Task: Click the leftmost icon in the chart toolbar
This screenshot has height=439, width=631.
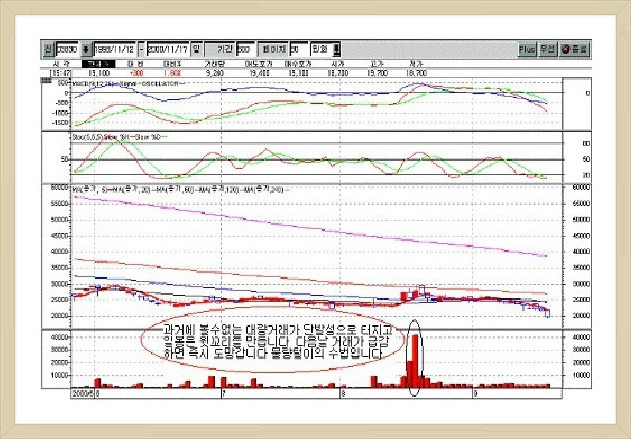Action: pos(47,48)
